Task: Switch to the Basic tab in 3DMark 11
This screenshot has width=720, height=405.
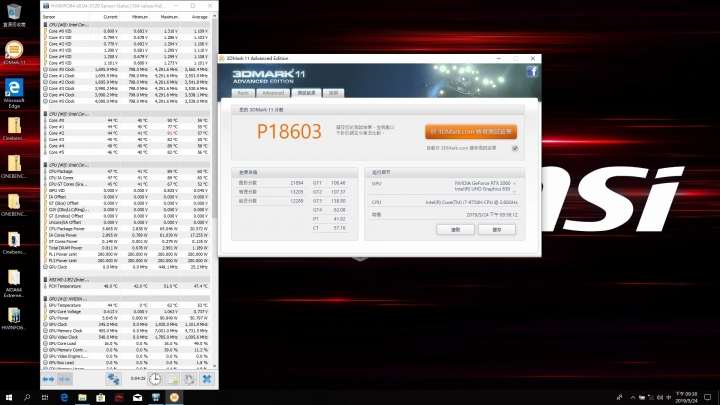Action: 243,93
